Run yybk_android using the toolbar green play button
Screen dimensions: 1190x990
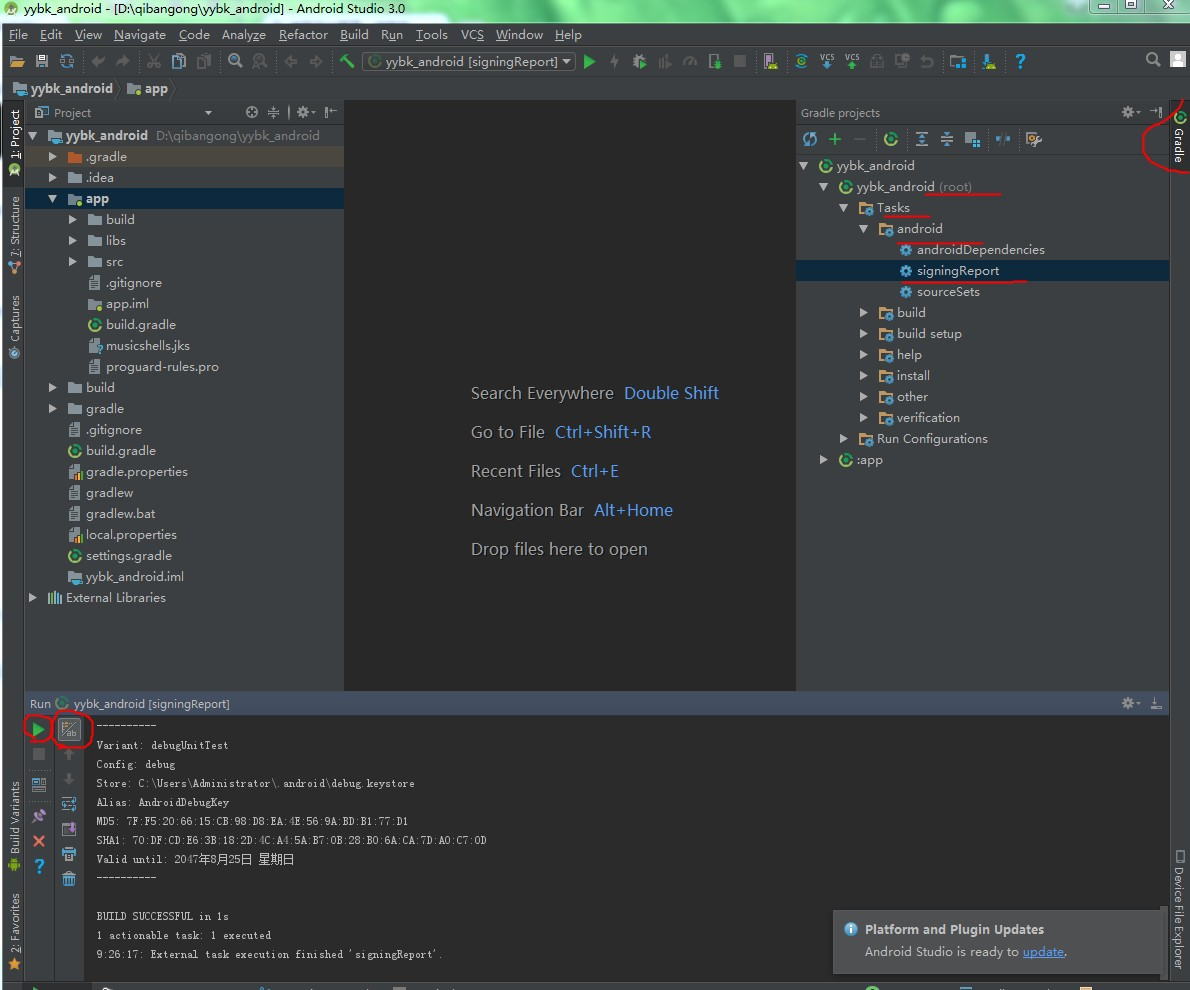(x=590, y=61)
